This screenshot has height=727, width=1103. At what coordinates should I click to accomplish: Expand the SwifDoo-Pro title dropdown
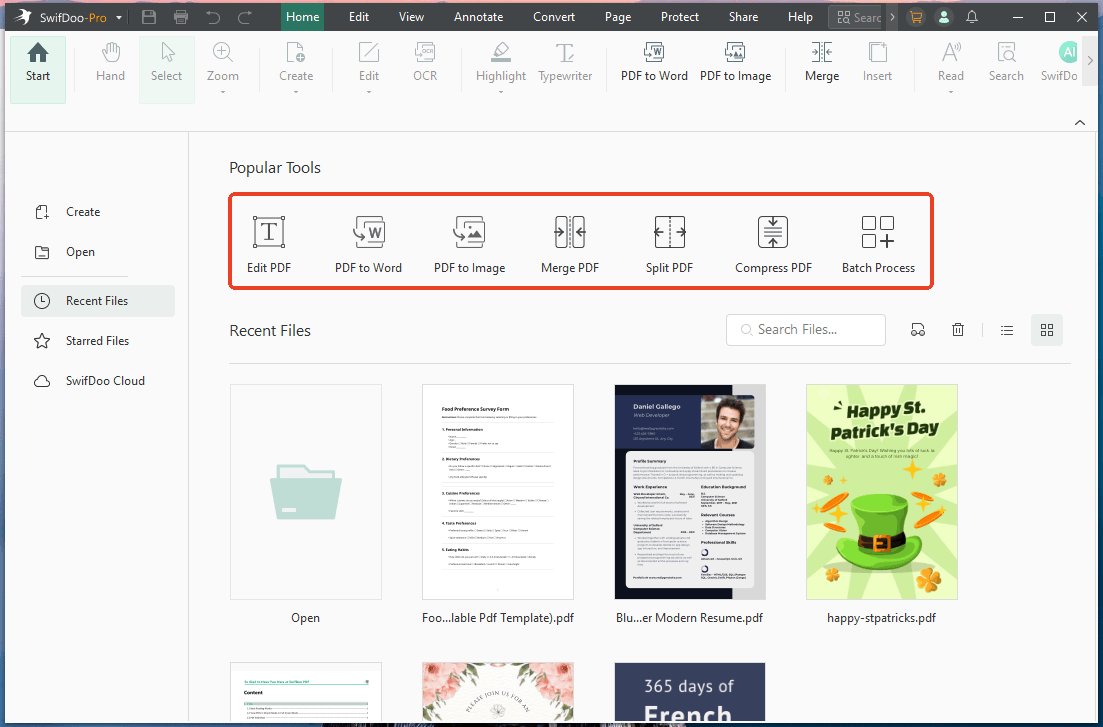tap(117, 16)
